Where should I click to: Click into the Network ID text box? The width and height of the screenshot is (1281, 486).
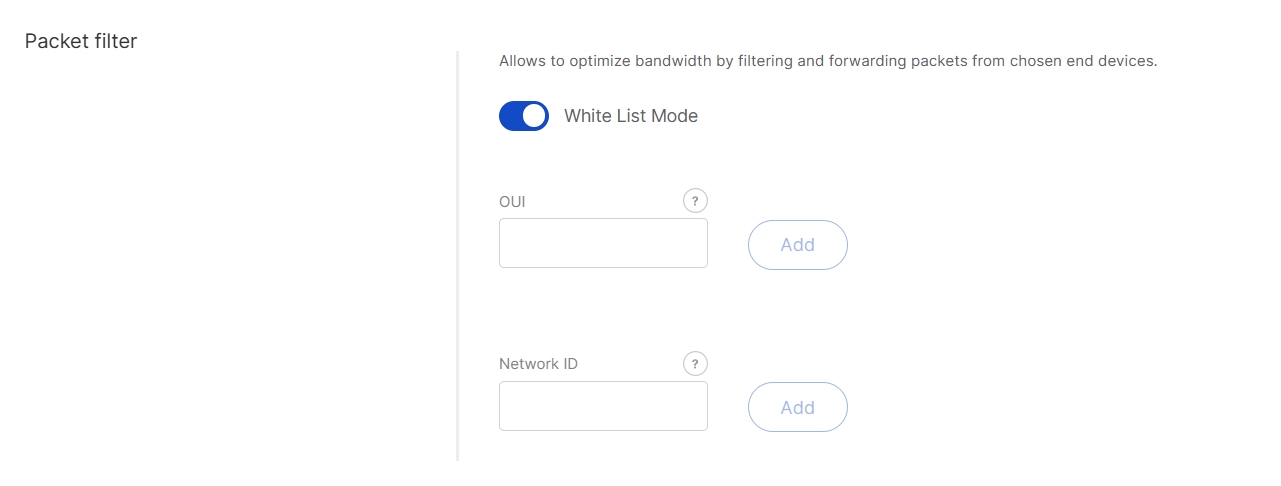603,406
